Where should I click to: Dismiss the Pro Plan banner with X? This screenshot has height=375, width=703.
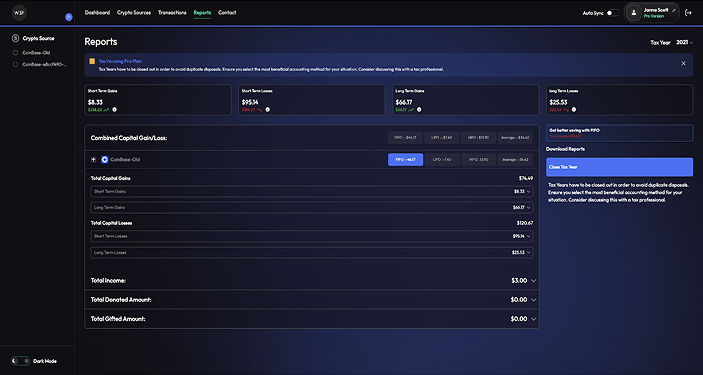click(x=683, y=63)
